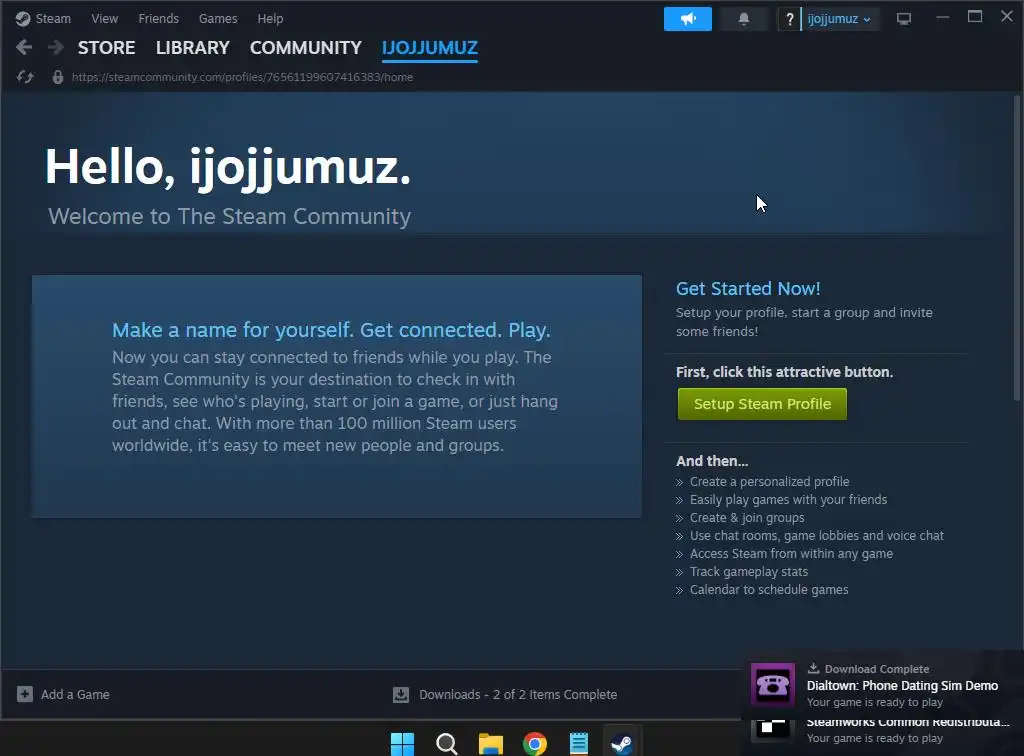Launch Google Chrome from the taskbar
This screenshot has height=756, width=1024.
point(535,743)
